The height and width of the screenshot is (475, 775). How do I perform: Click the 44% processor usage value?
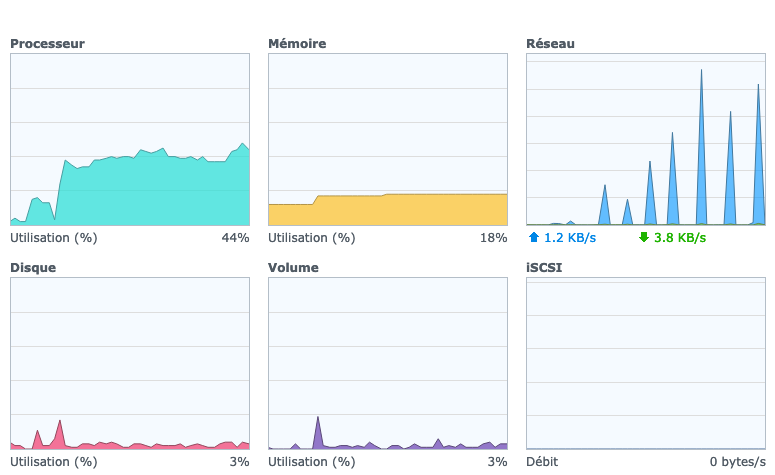235,238
